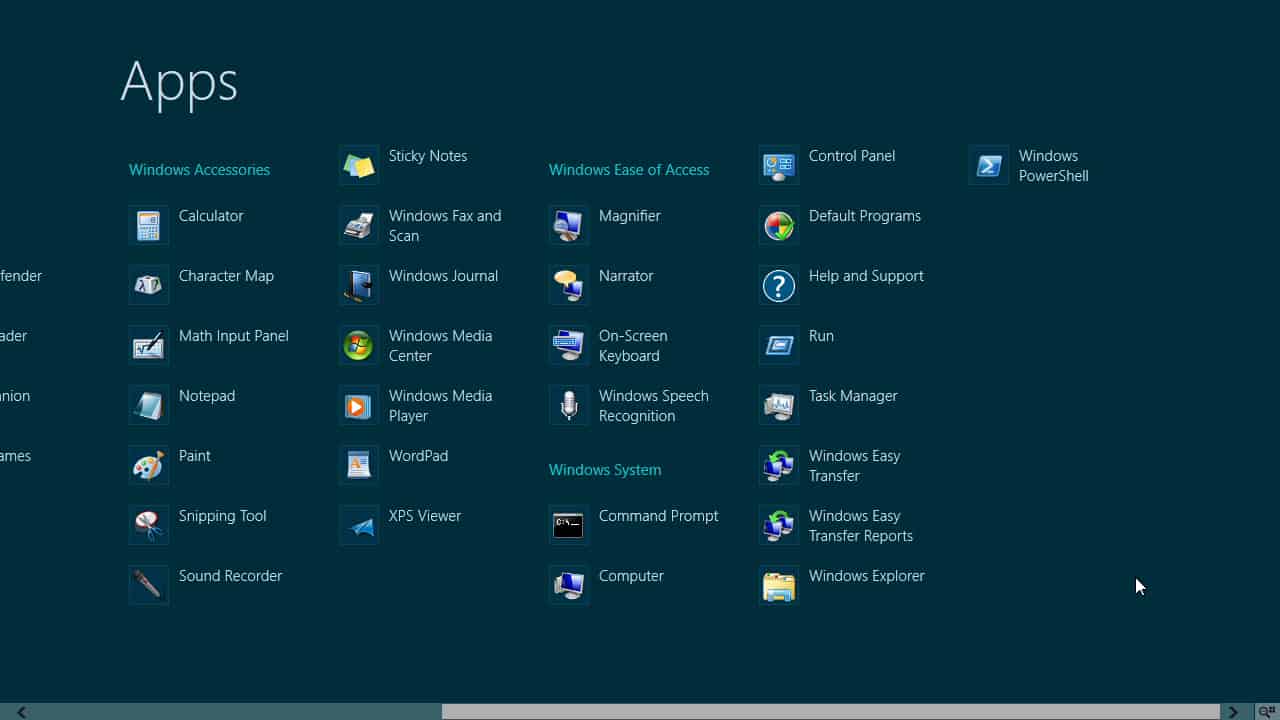The height and width of the screenshot is (720, 1280).
Task: Click the Narrator icon
Action: click(569, 286)
